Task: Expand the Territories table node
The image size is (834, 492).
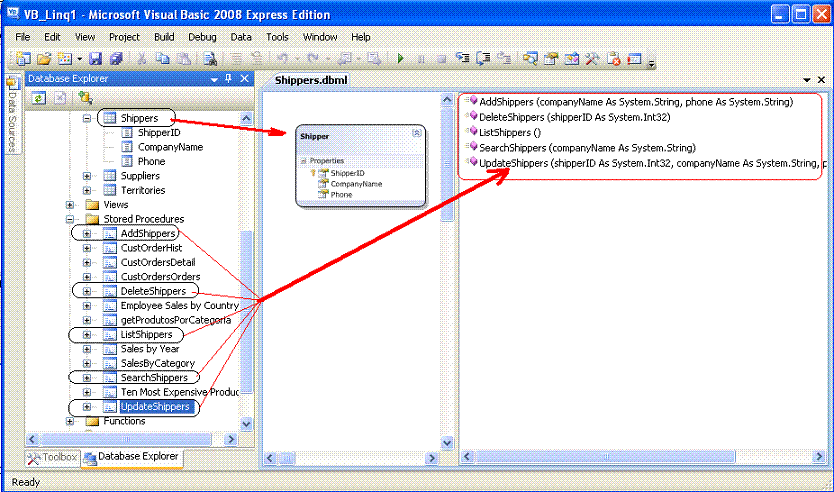Action: click(87, 190)
